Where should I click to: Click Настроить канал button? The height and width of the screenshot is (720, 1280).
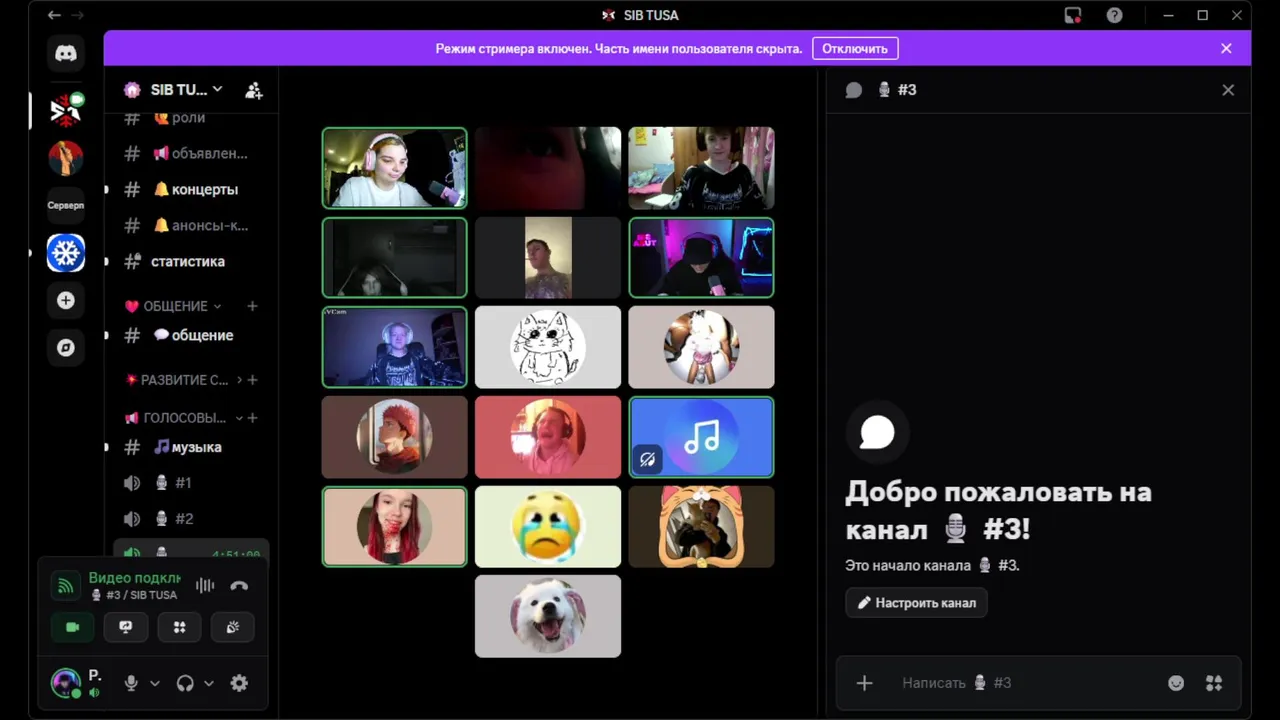pyautogui.click(x=916, y=603)
